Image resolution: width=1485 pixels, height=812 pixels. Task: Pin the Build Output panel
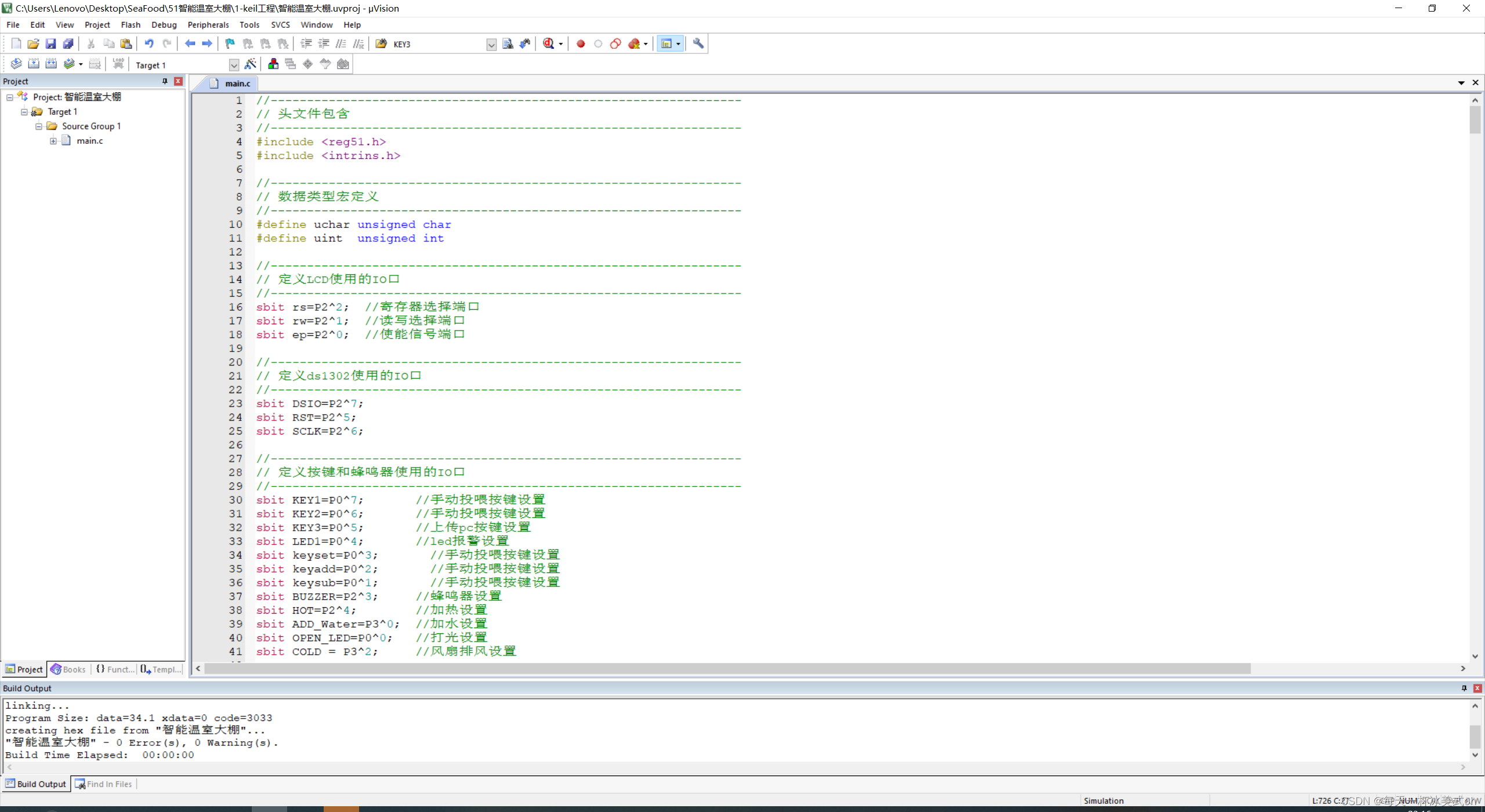coord(1464,688)
